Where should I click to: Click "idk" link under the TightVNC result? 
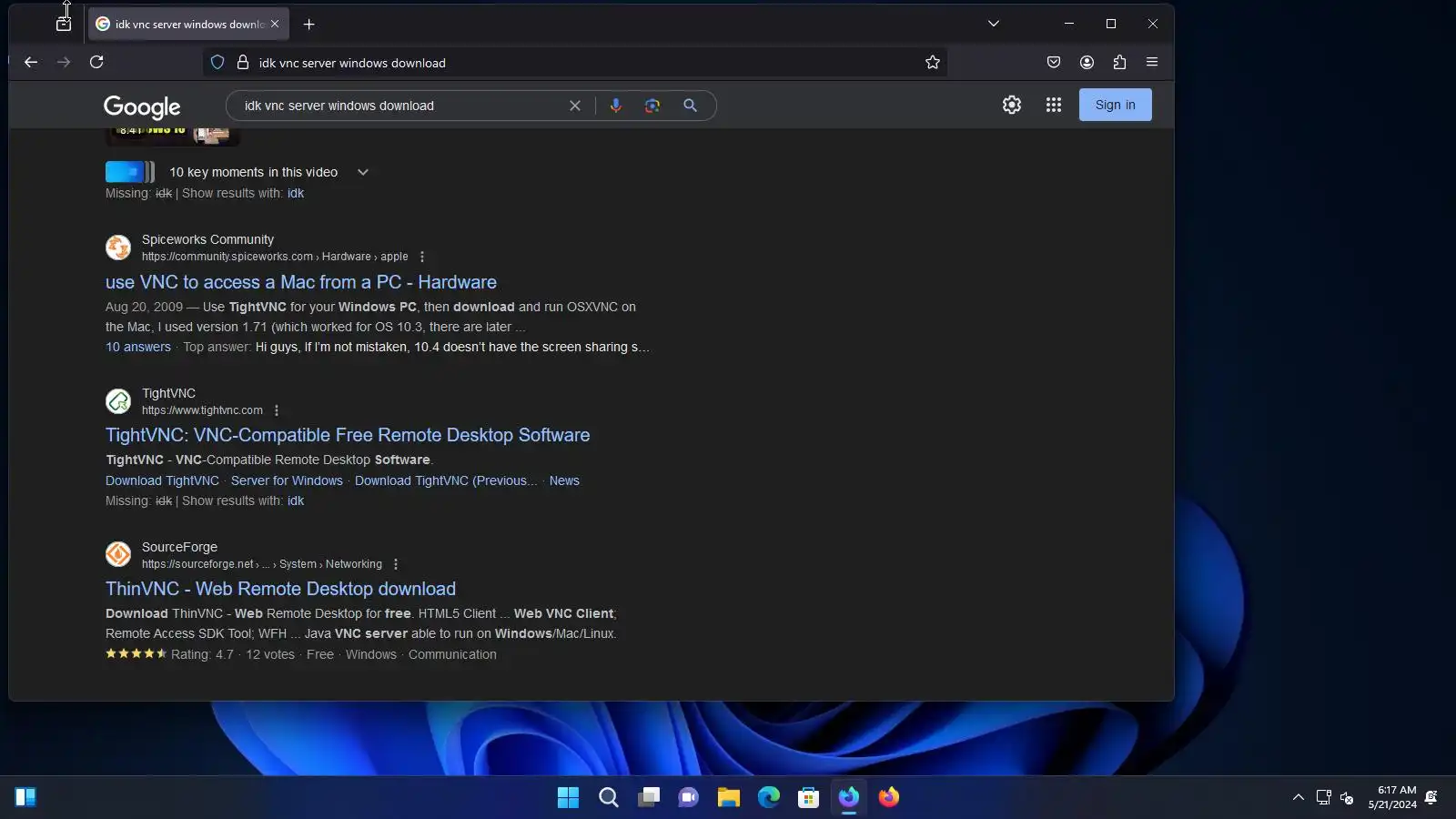[296, 500]
